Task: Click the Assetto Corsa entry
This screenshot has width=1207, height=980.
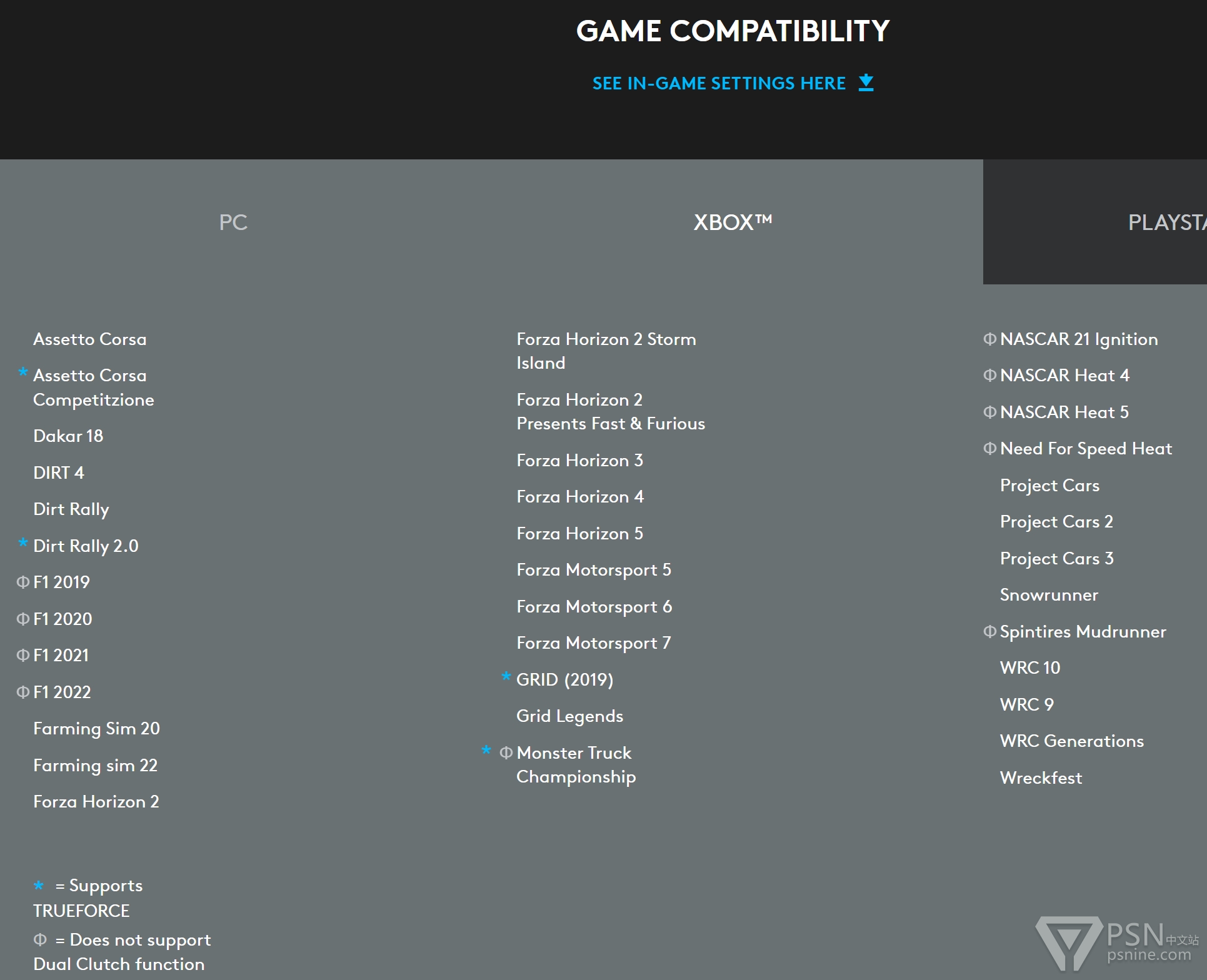Action: pos(89,339)
